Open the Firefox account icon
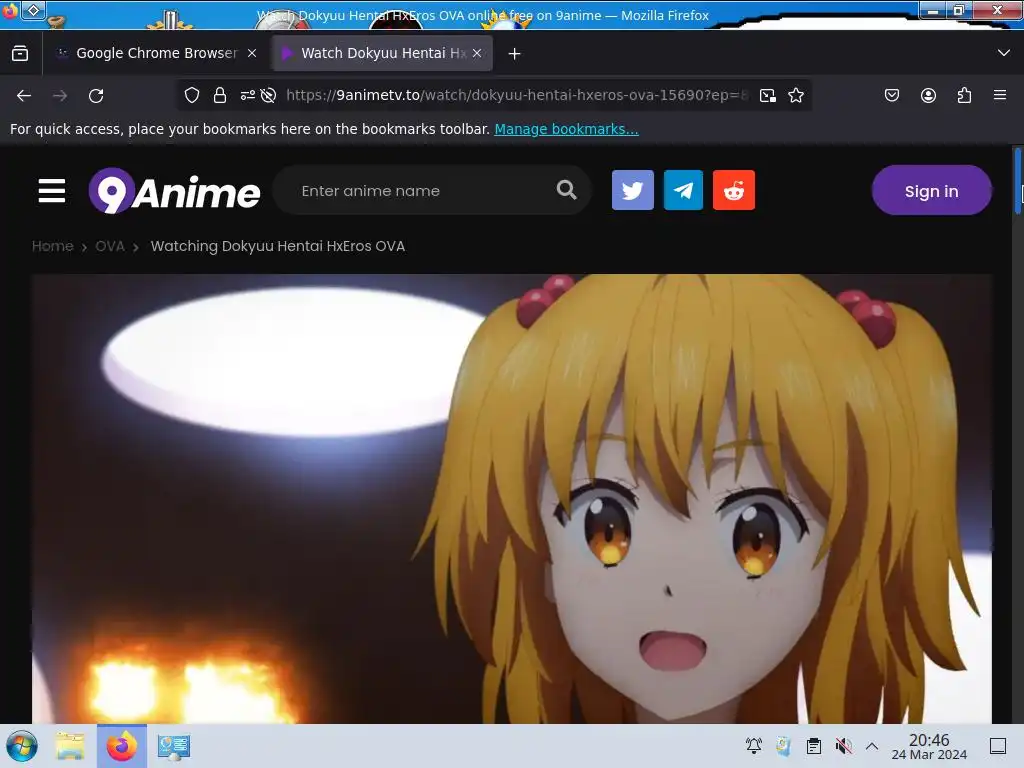The width and height of the screenshot is (1024, 768). coord(928,95)
